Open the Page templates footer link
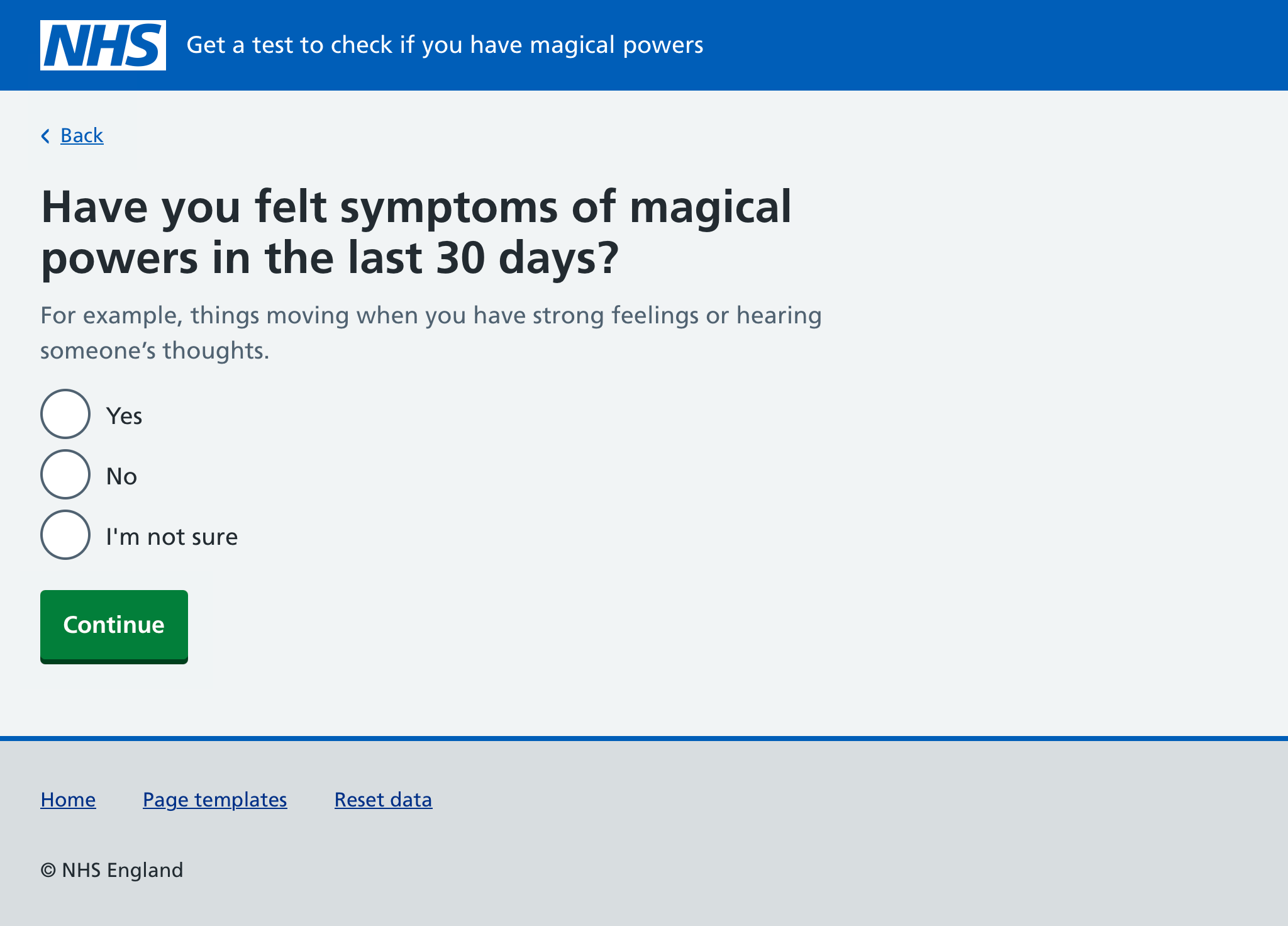Viewport: 1288px width, 926px height. [215, 800]
